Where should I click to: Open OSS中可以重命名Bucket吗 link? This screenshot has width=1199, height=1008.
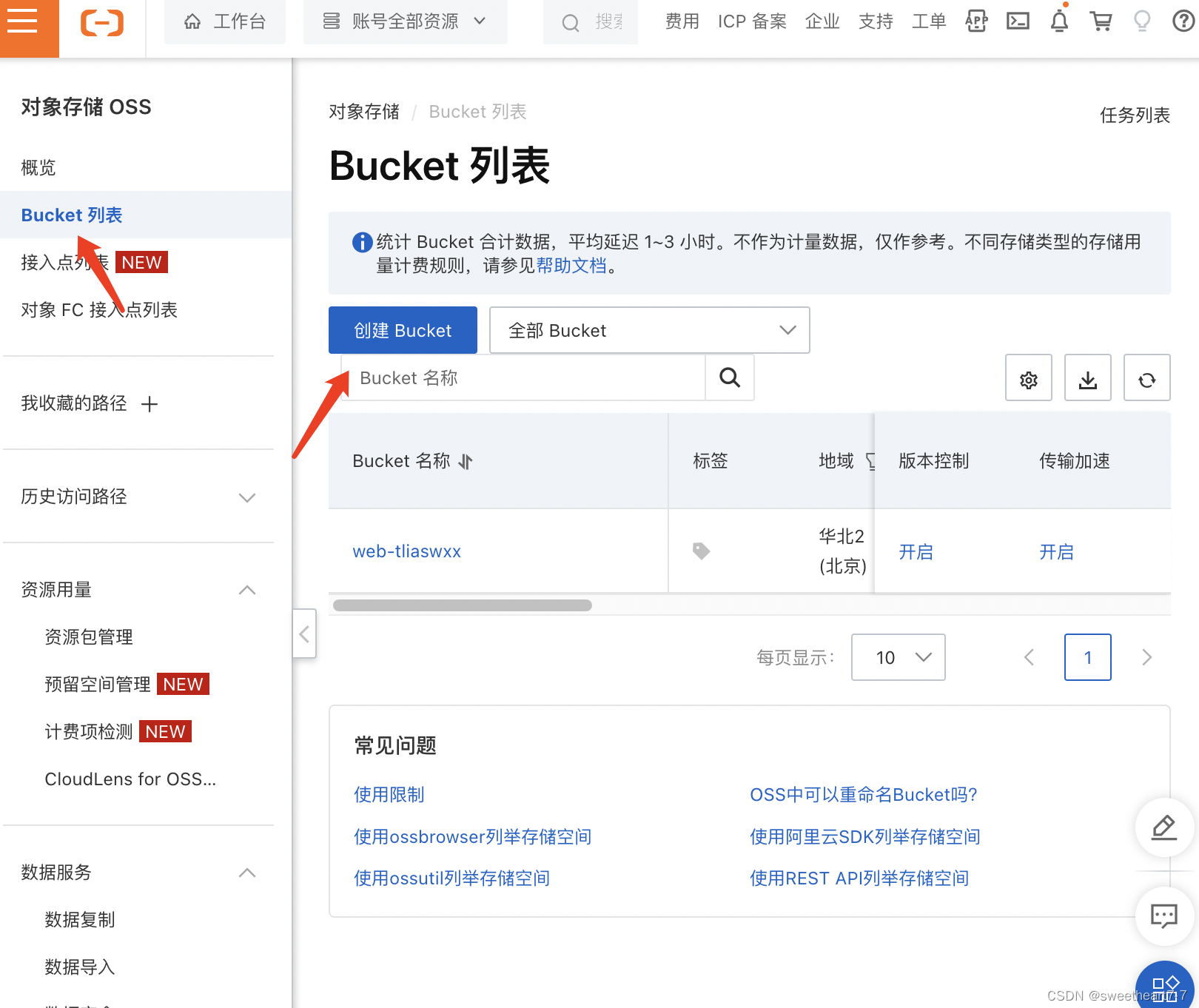tap(864, 795)
